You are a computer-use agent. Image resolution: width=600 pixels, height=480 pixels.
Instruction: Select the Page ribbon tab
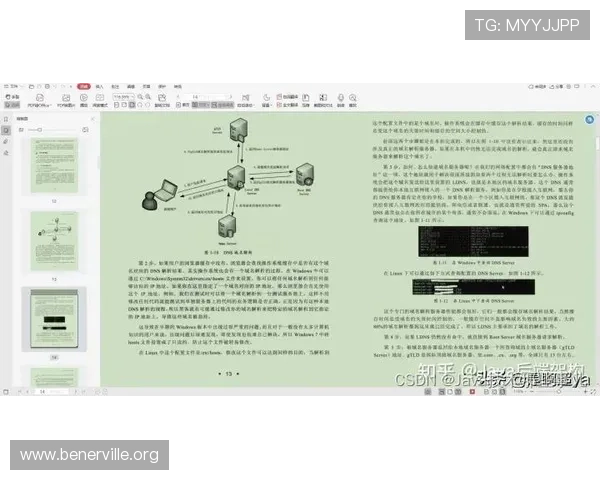pyautogui.click(x=147, y=87)
